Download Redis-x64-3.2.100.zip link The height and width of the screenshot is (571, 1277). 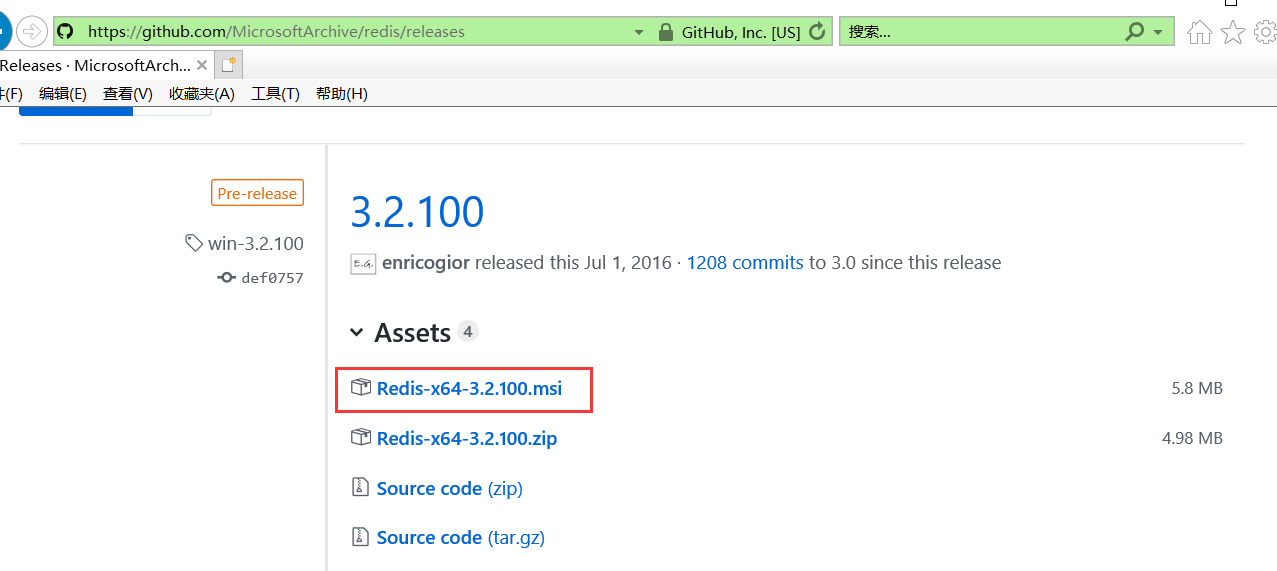tap(467, 438)
